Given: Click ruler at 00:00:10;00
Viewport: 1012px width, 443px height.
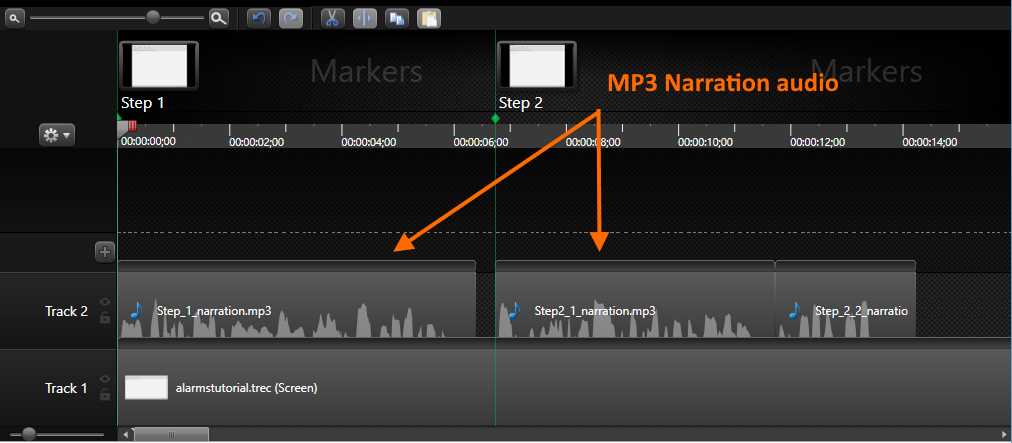Looking at the screenshot, I should click(x=705, y=142).
